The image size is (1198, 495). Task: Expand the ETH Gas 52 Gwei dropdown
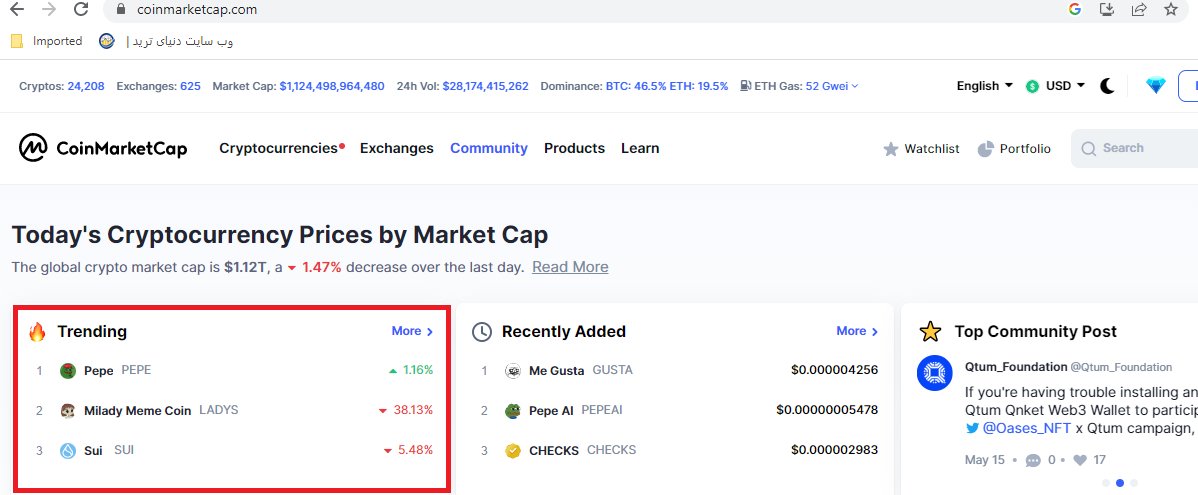point(832,86)
